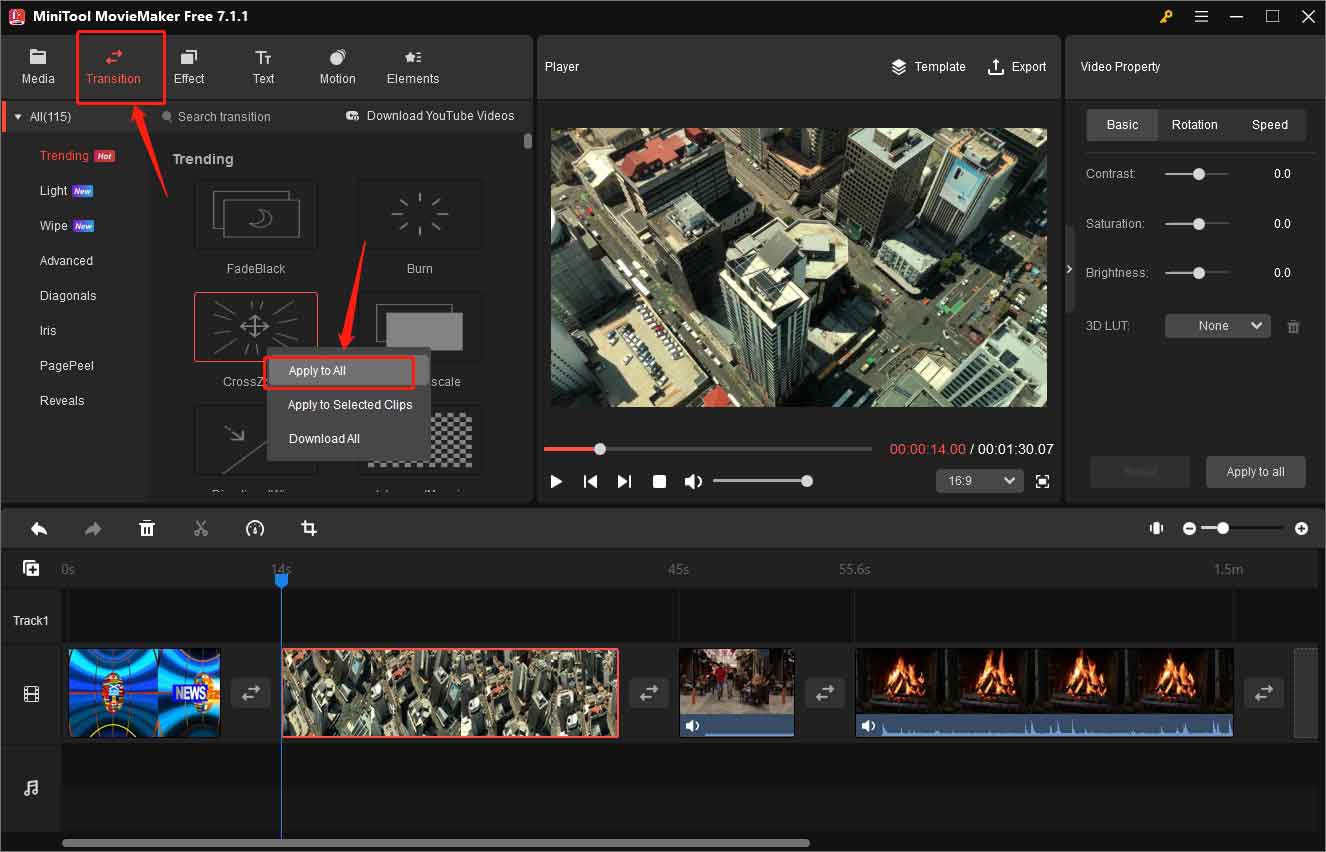Open Download YouTube Videos
The width and height of the screenshot is (1326, 852).
pyautogui.click(x=430, y=116)
